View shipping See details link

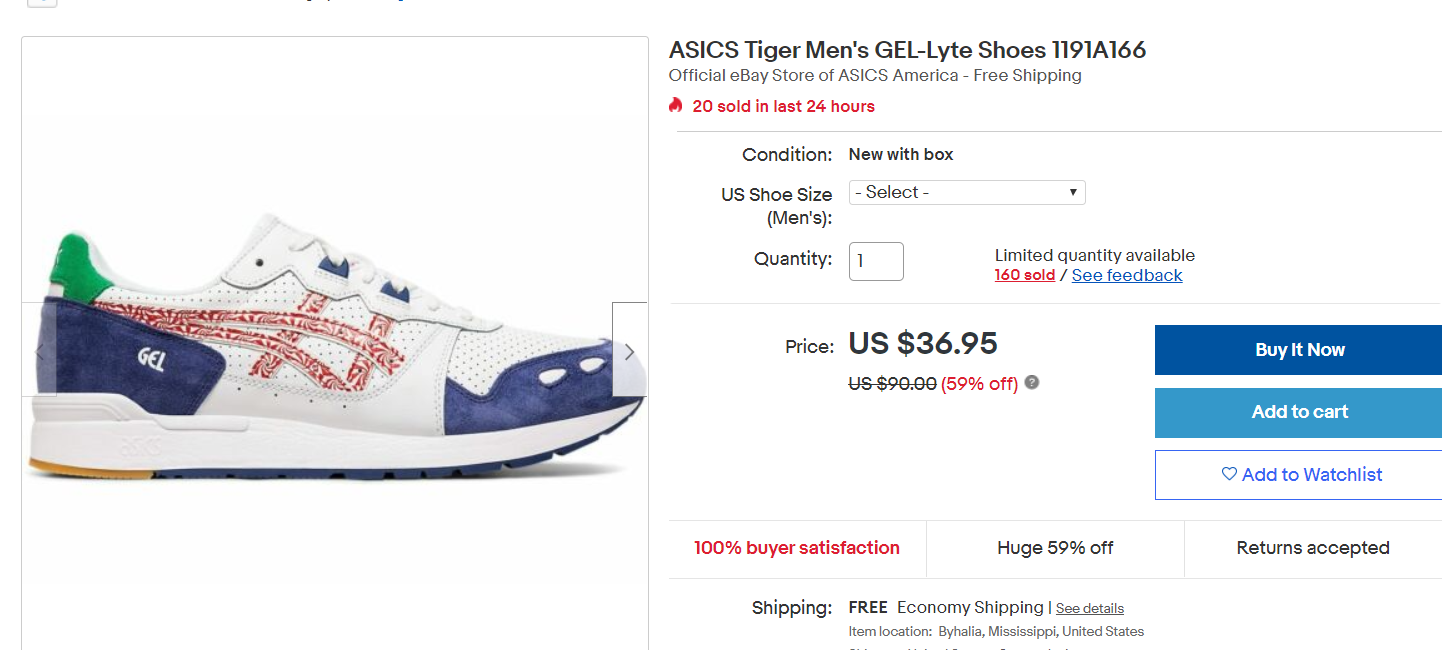(1089, 608)
